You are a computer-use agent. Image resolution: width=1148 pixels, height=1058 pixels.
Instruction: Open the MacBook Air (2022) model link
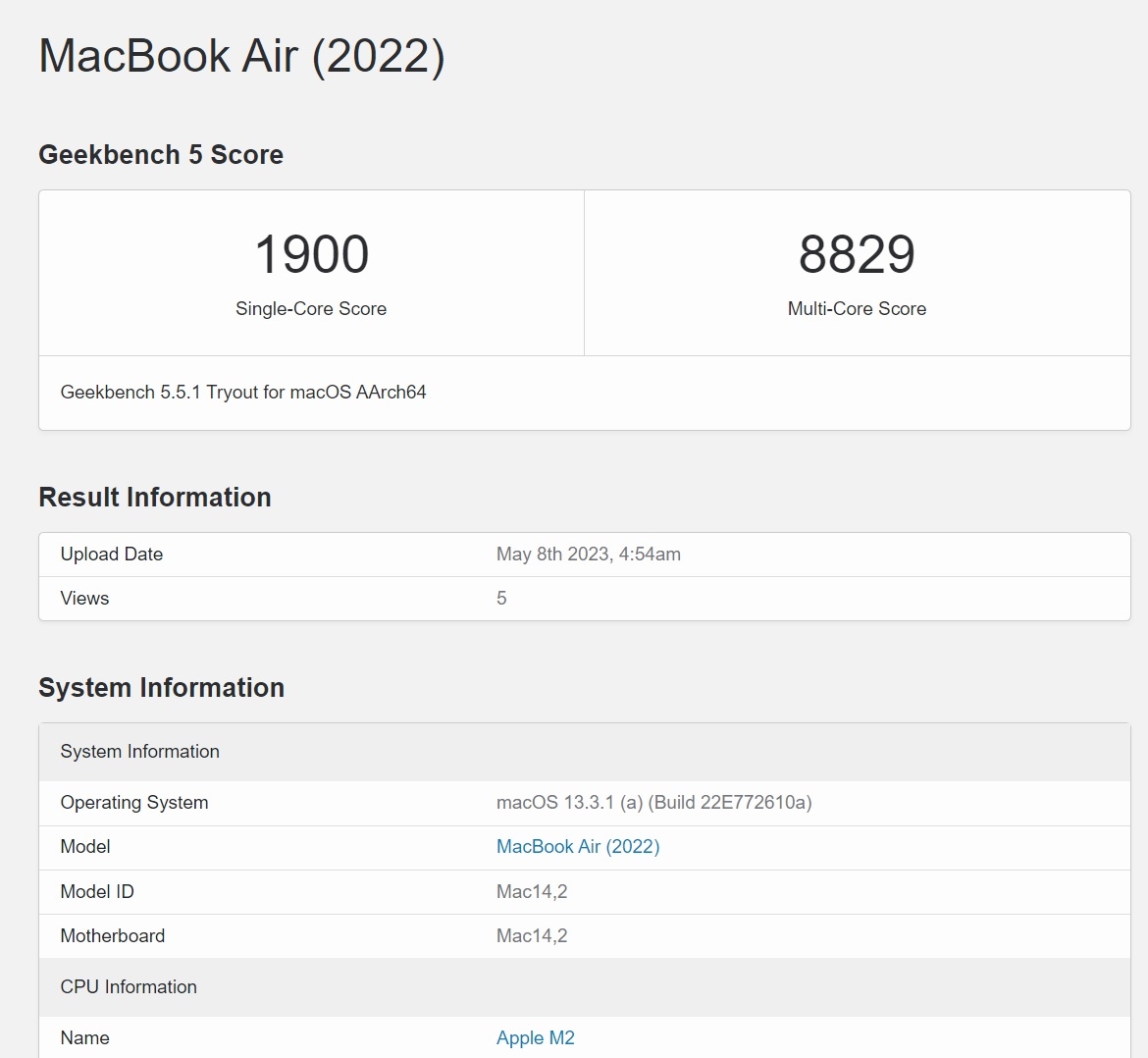578,846
